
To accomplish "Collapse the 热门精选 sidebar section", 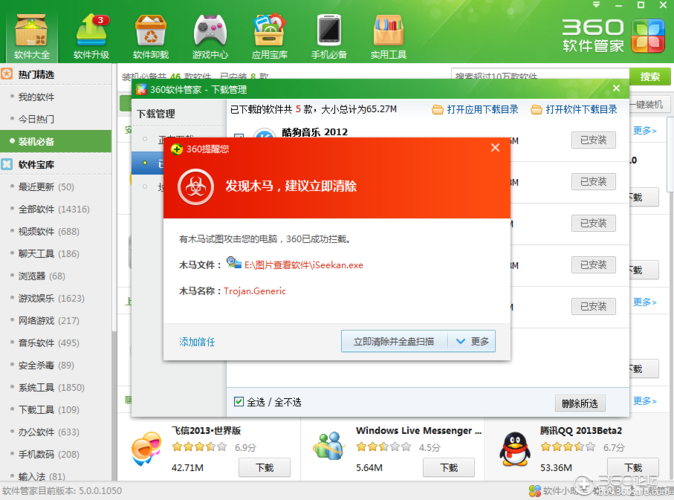I will pyautogui.click(x=36, y=75).
